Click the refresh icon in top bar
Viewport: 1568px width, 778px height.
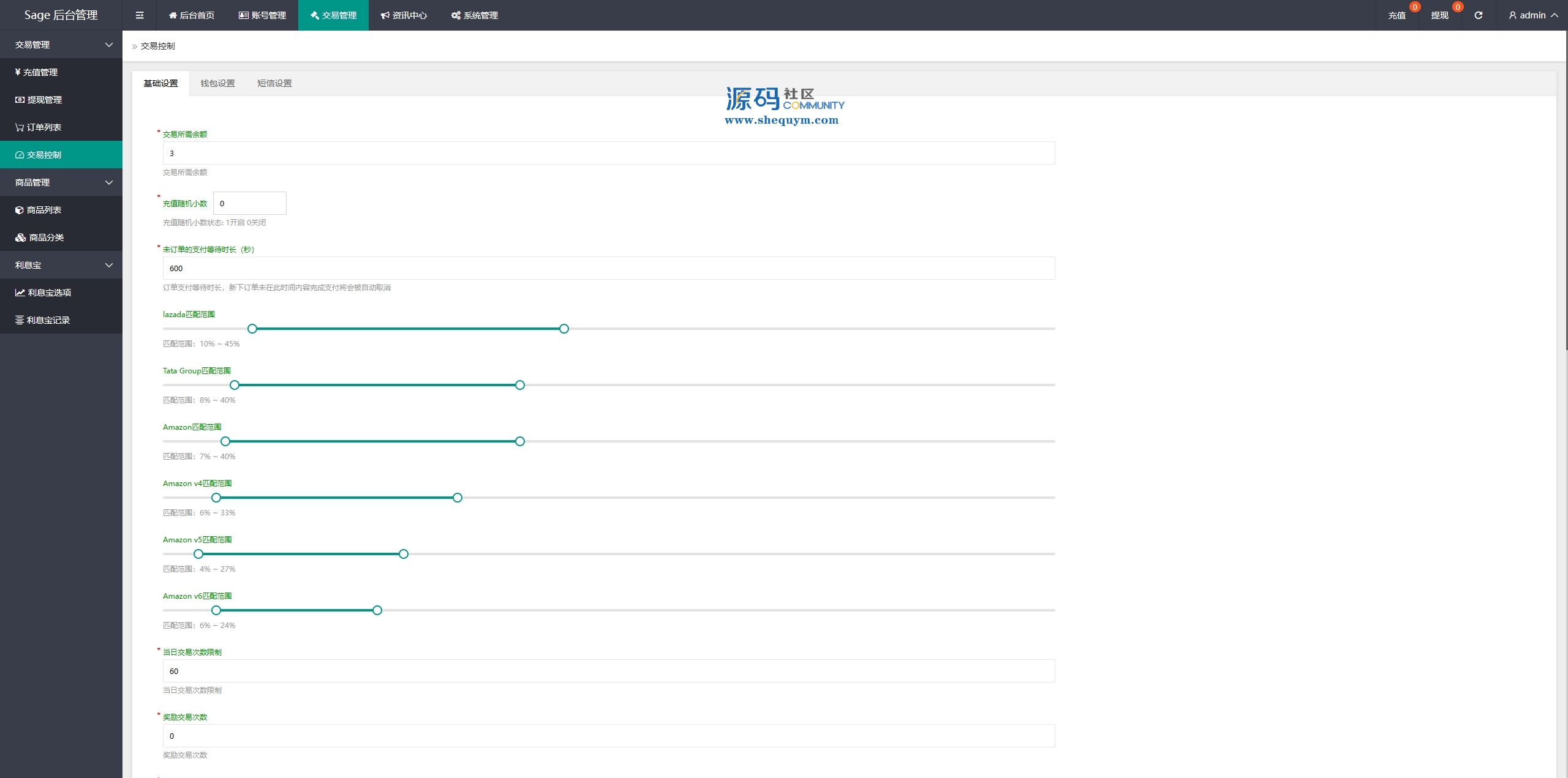point(1478,15)
